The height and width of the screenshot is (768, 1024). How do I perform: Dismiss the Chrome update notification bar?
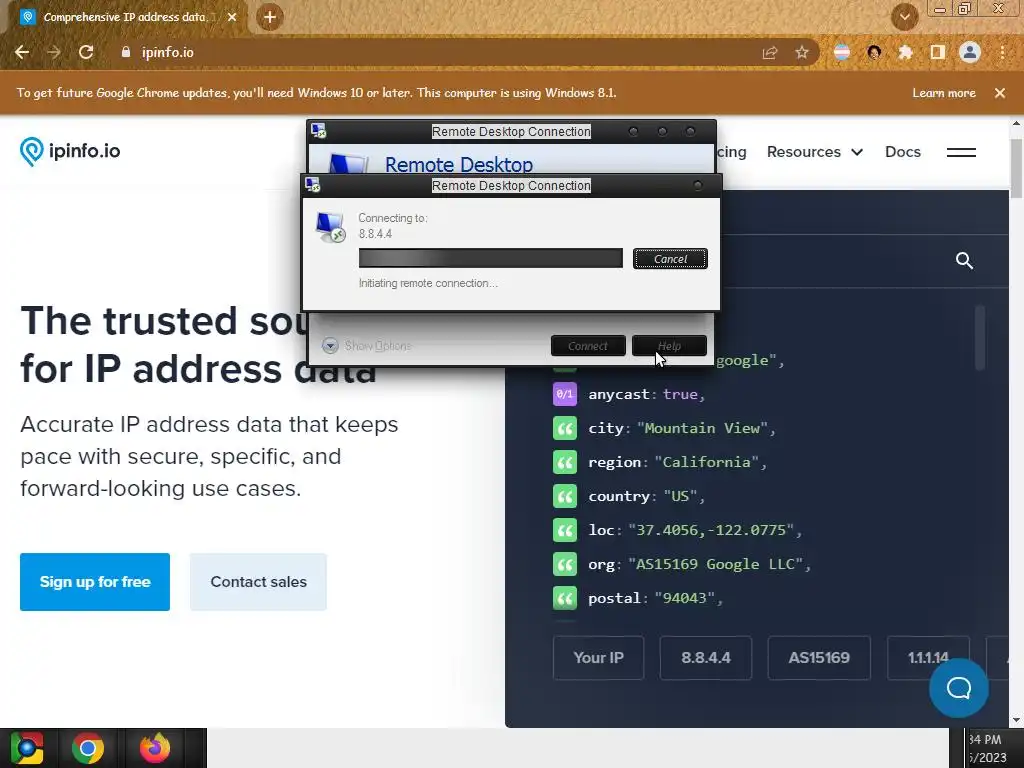coord(1000,93)
